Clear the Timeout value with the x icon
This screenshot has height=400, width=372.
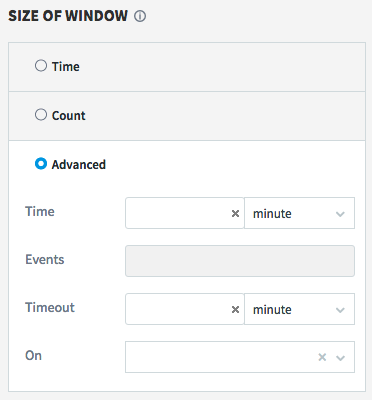click(x=235, y=309)
